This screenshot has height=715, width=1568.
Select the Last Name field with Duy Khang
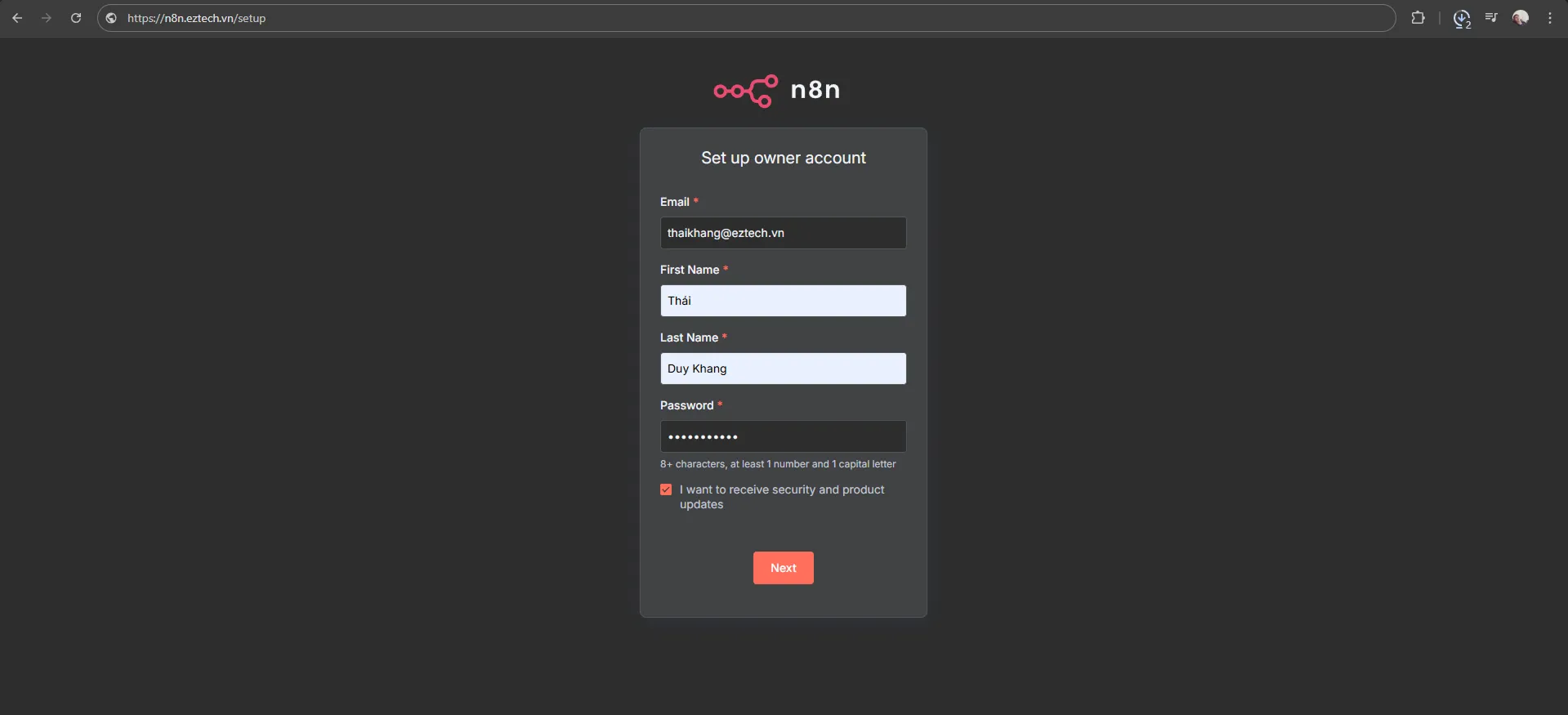click(783, 369)
